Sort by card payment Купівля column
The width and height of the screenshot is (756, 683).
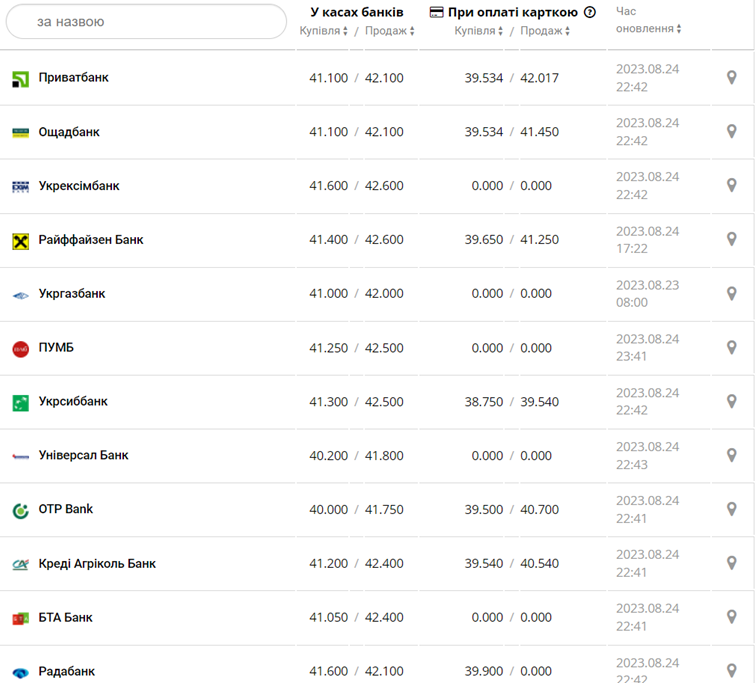click(479, 31)
